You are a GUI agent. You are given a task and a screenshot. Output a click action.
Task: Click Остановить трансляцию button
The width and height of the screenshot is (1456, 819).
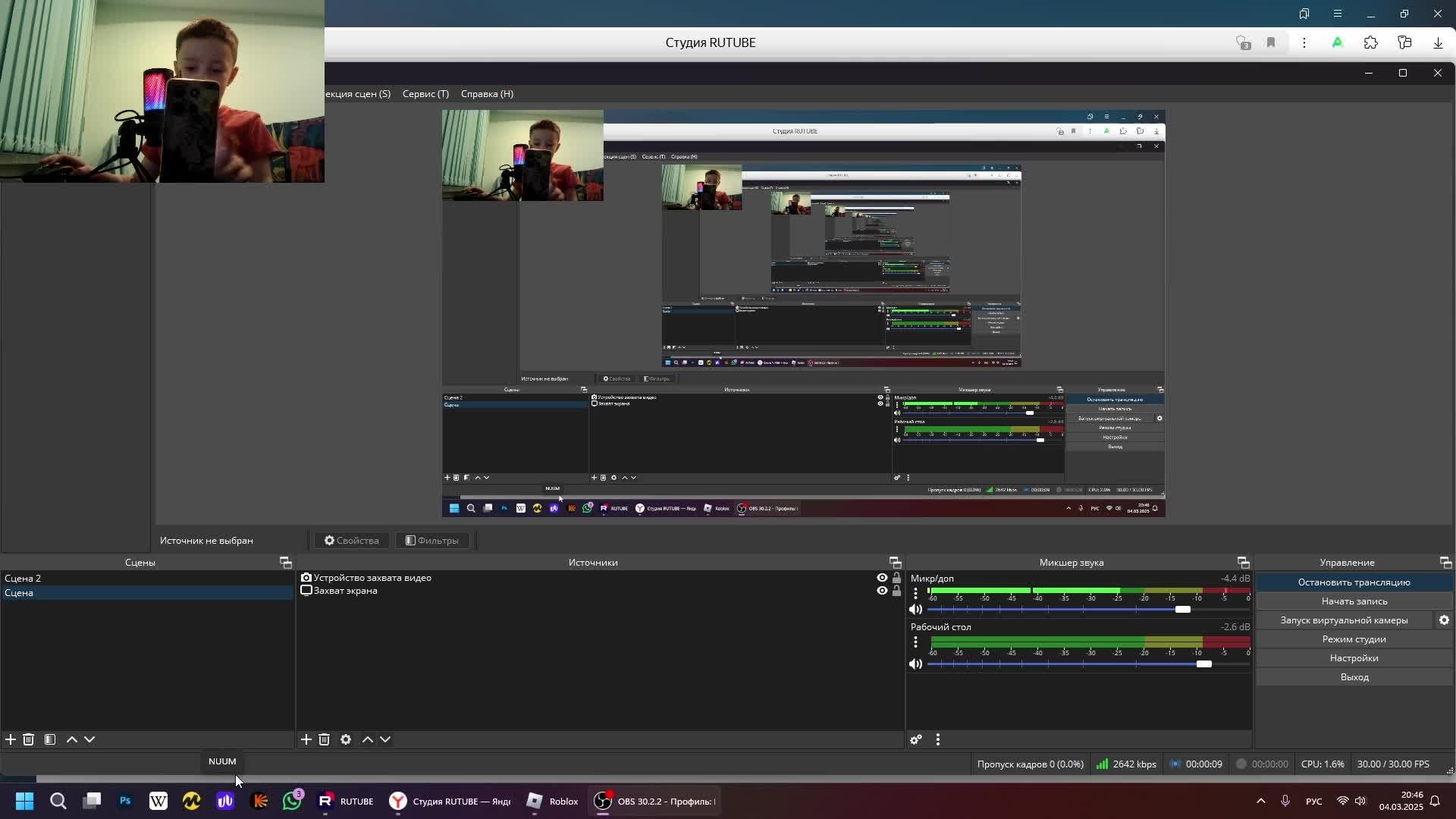1354,582
